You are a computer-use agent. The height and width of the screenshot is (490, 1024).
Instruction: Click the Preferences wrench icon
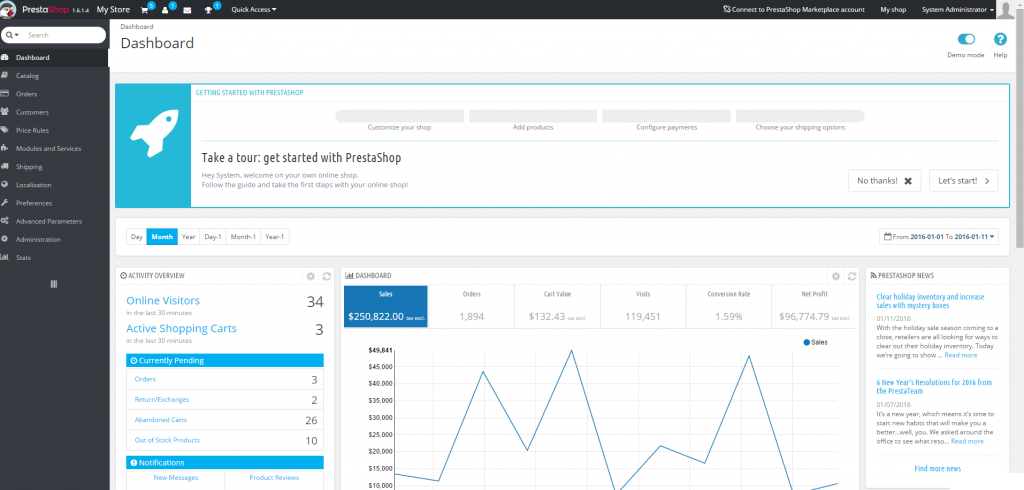pyautogui.click(x=5, y=203)
